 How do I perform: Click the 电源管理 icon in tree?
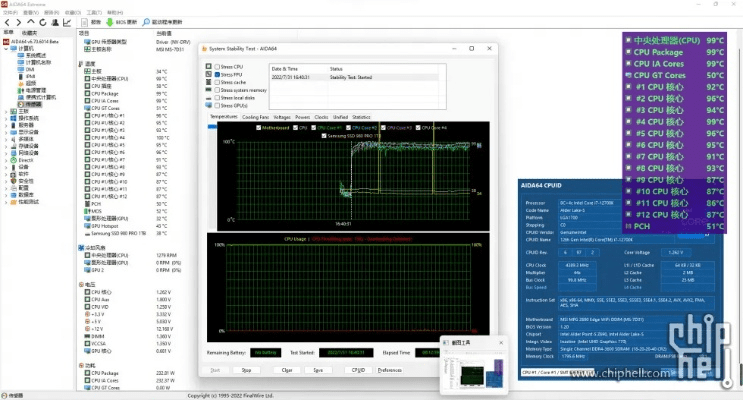tap(22, 90)
